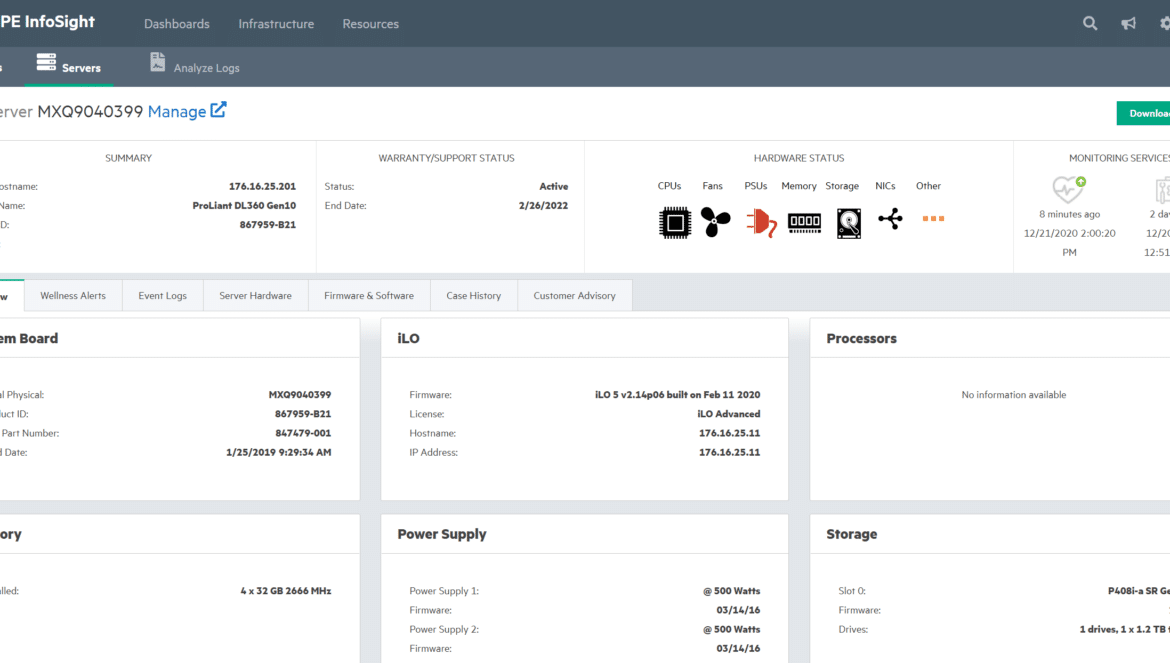
Task: Select the date 1/25/2019 9:29:34 AM
Action: (x=278, y=452)
